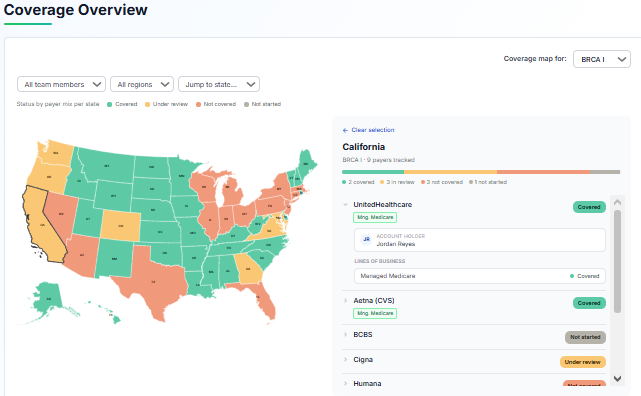
Task: Select the Covered badge on UnitedHealthcare
Action: point(589,207)
